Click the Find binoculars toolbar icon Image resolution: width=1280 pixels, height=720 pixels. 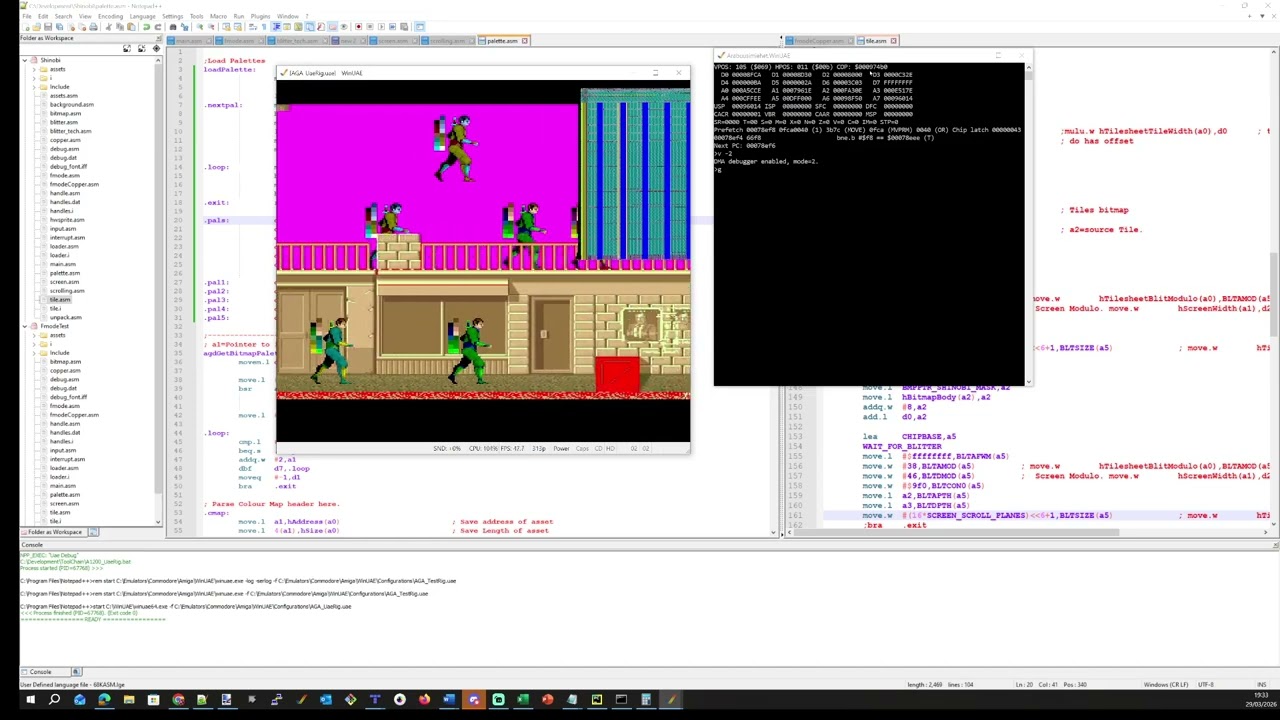coord(173,26)
